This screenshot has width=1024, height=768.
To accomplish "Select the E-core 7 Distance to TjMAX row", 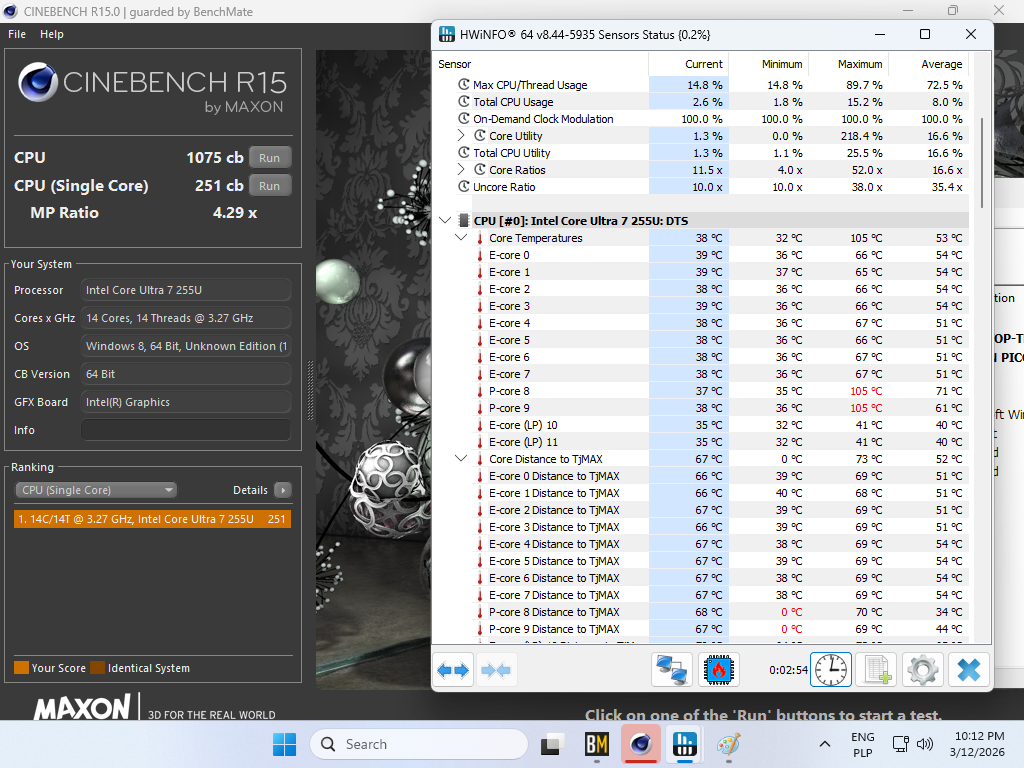I will (701, 595).
